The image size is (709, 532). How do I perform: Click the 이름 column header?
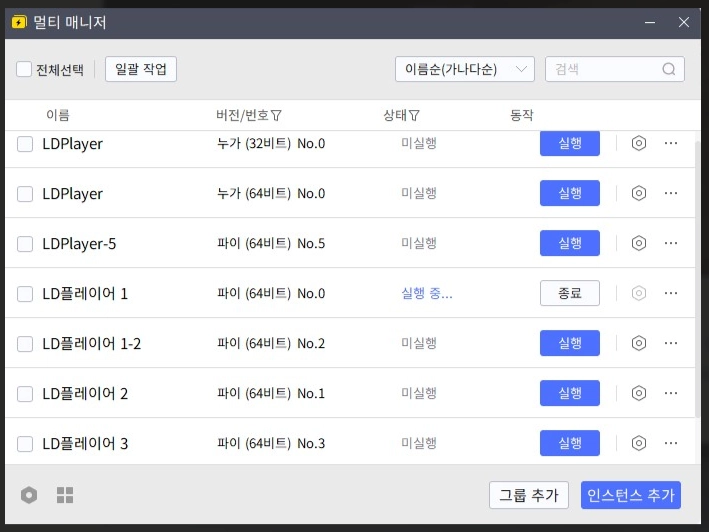pos(58,115)
